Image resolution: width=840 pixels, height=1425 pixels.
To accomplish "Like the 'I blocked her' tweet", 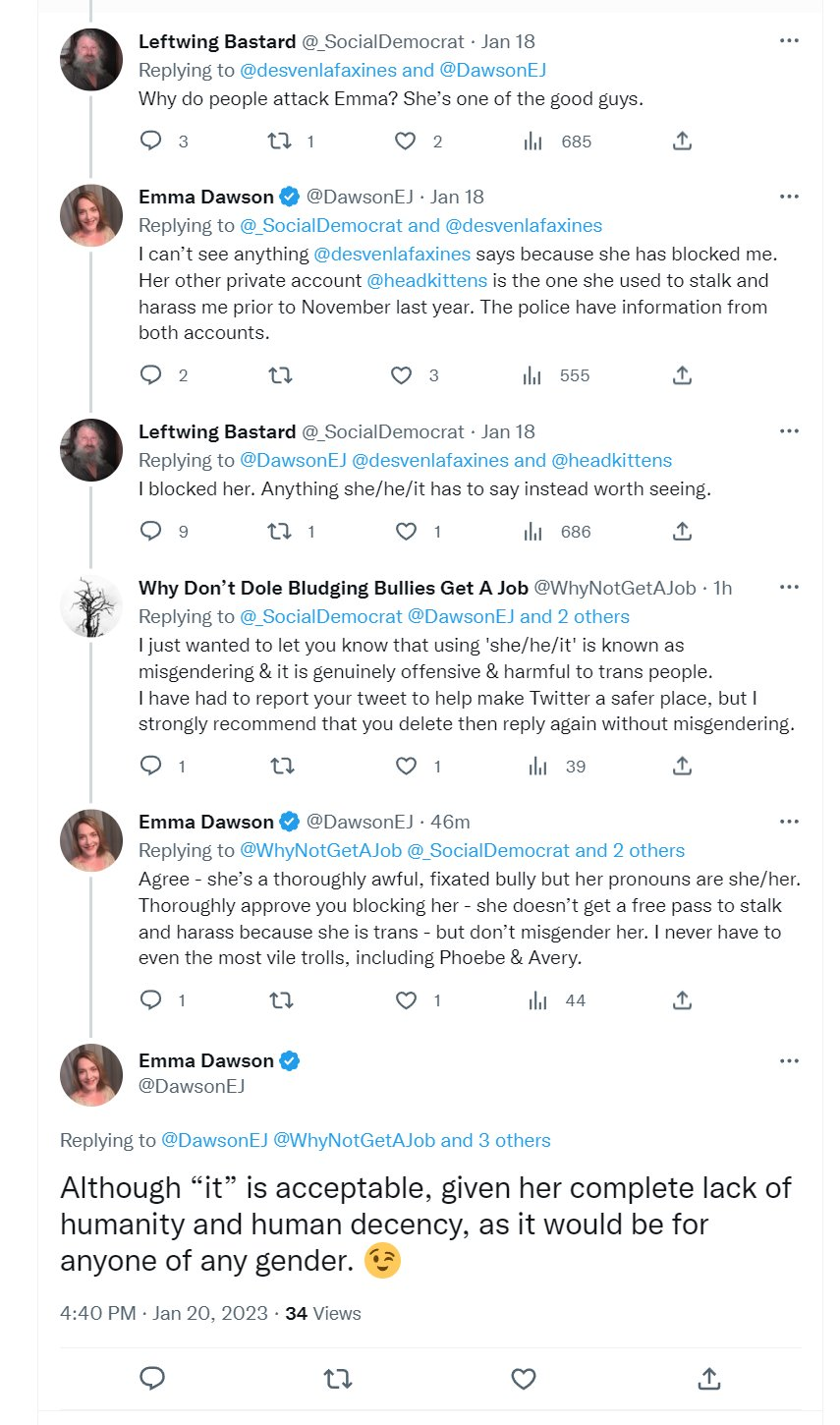I will 406,531.
